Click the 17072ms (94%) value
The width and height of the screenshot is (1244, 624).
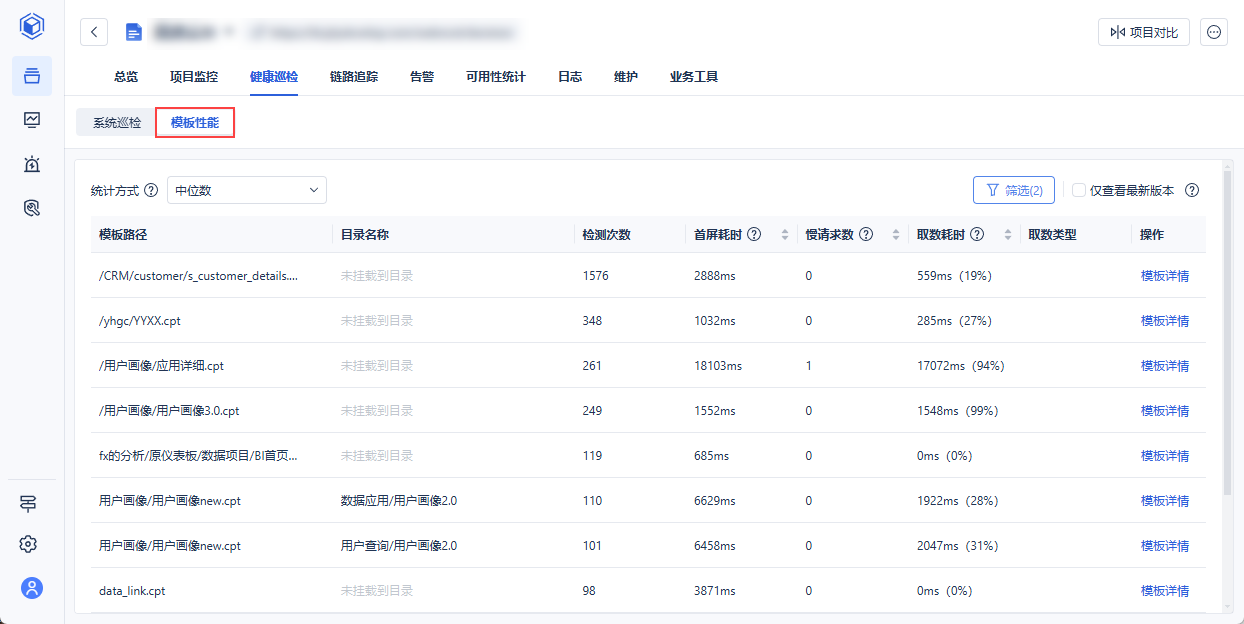[x=961, y=366]
